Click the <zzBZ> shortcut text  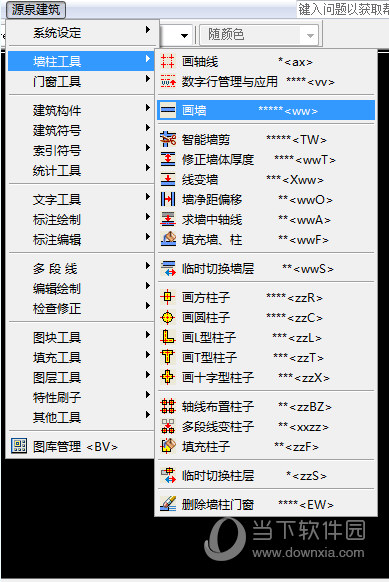click(x=310, y=407)
